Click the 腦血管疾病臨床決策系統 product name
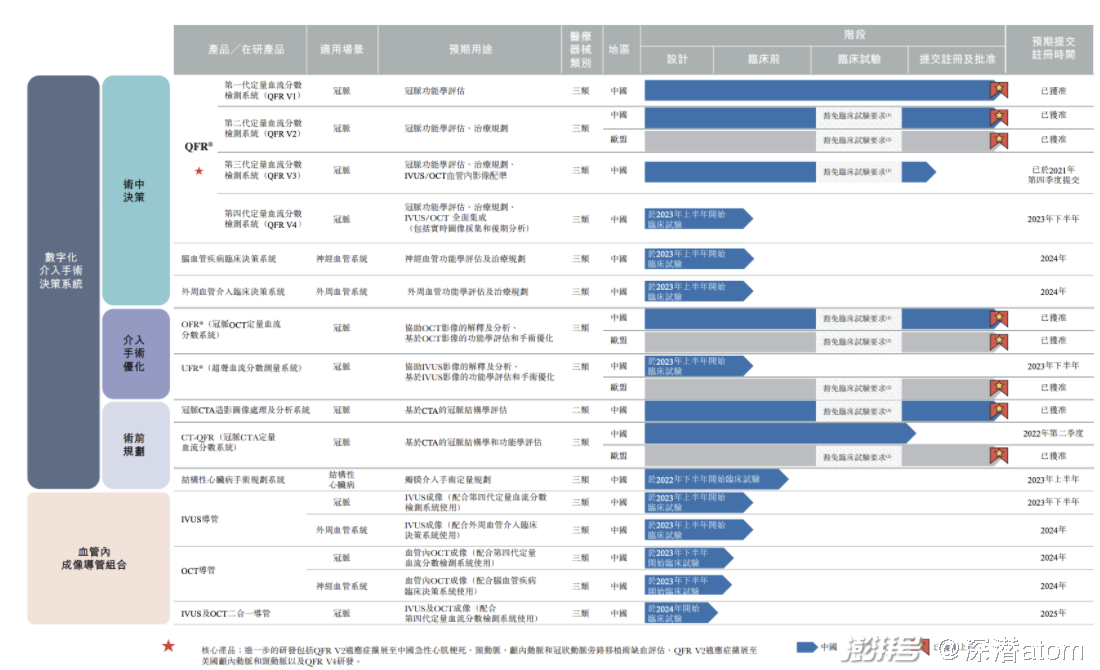 click(x=229, y=259)
